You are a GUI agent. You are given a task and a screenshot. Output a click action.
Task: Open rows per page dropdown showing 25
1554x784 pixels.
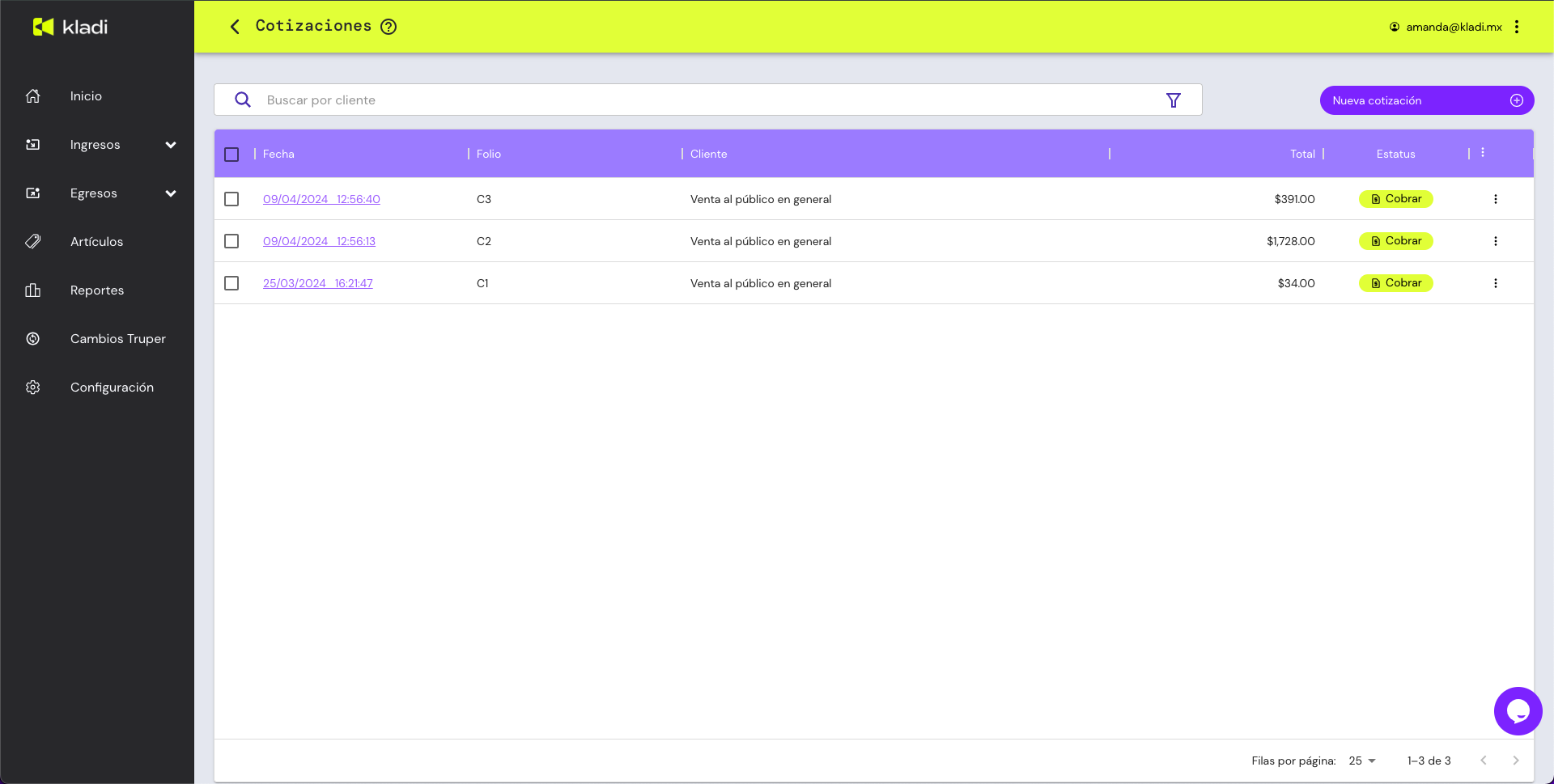(1362, 761)
